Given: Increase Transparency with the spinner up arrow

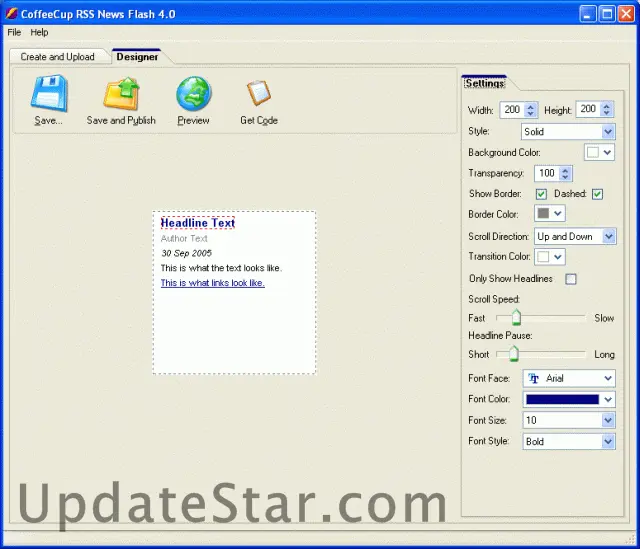Looking at the screenshot, I should (565, 170).
